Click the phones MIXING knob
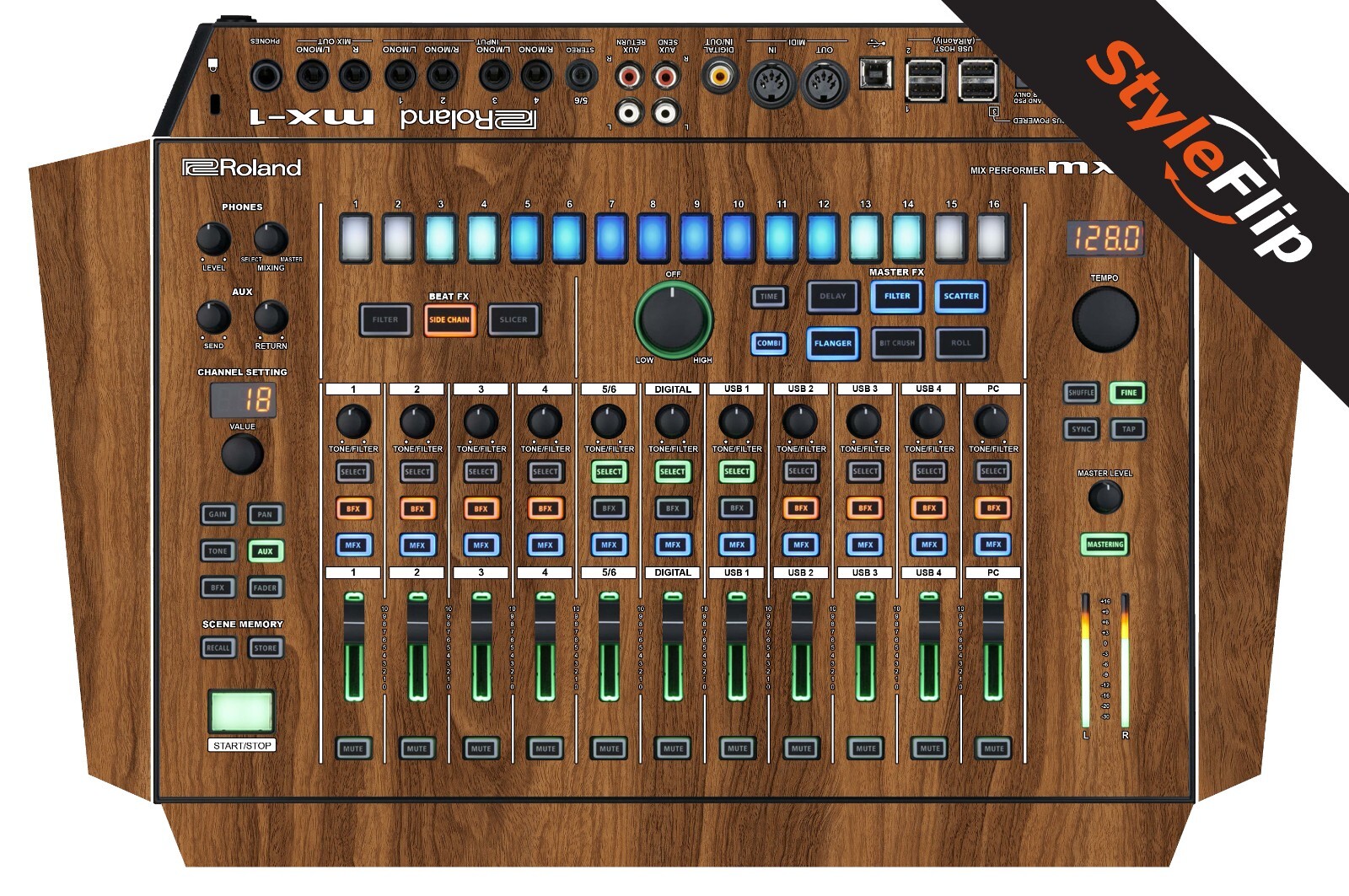Viewport: 1349px width, 896px height. click(x=271, y=239)
